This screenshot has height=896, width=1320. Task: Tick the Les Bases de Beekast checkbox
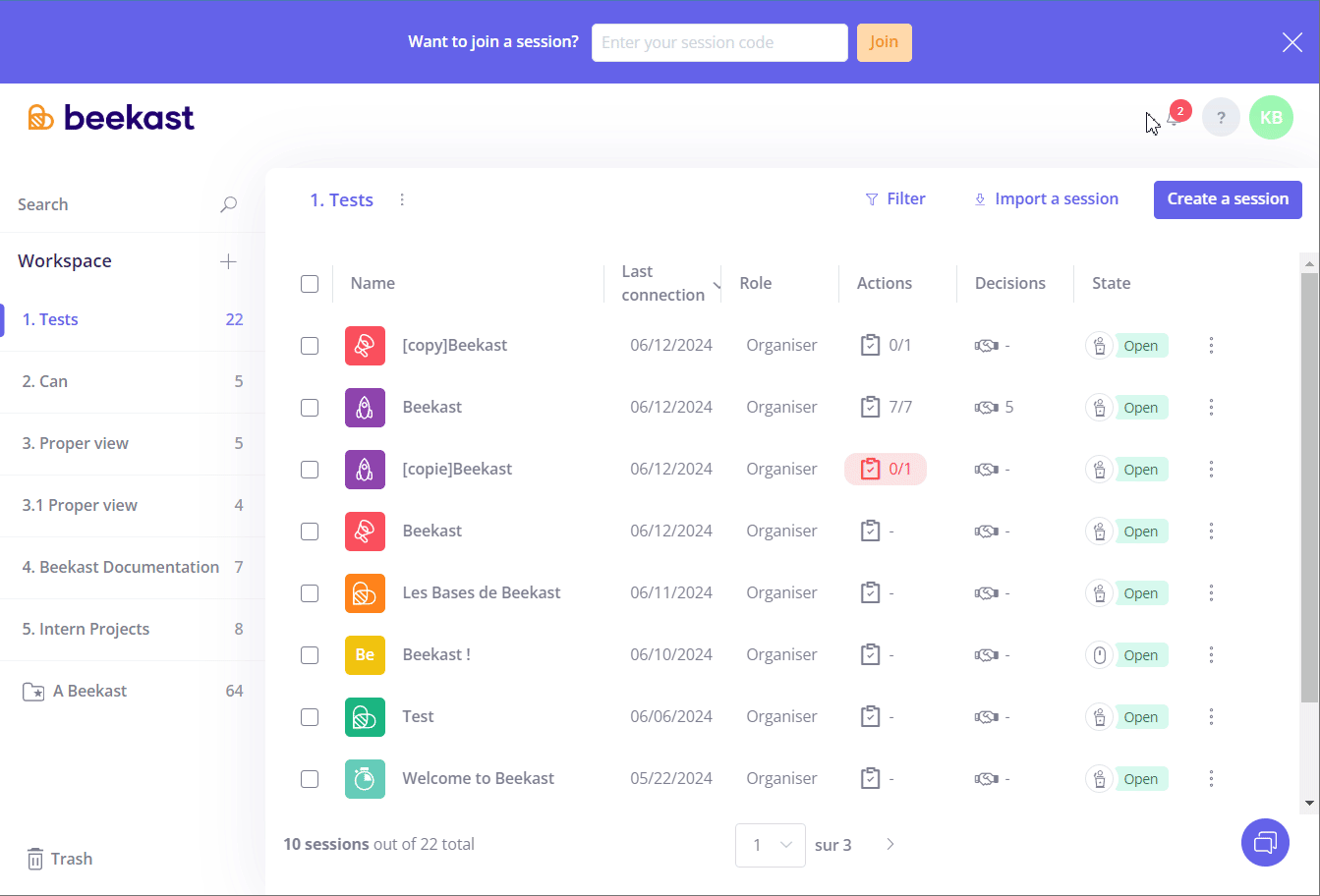310,593
